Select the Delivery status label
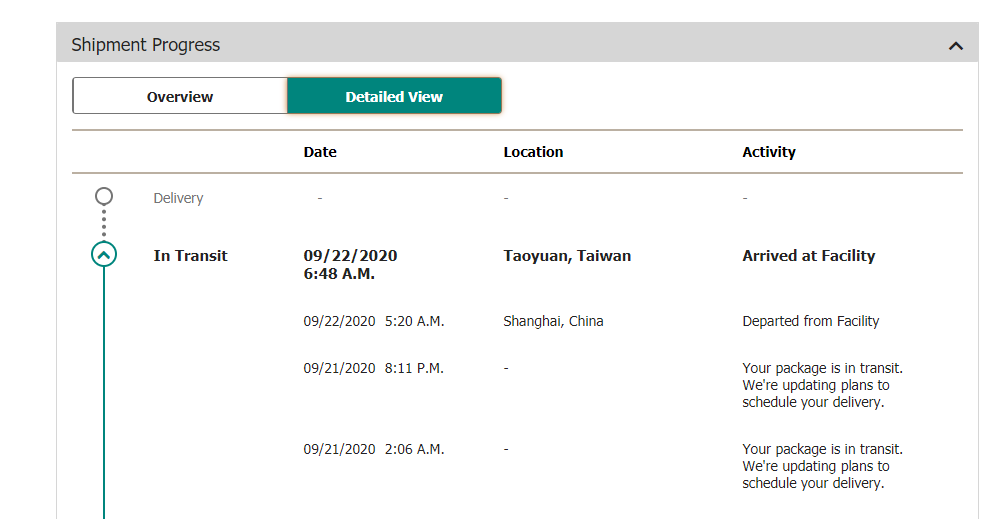The image size is (1001, 519). pyautogui.click(x=178, y=198)
